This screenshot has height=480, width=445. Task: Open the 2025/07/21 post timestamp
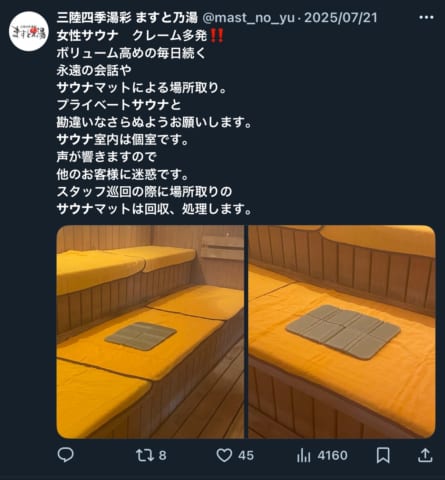341,18
